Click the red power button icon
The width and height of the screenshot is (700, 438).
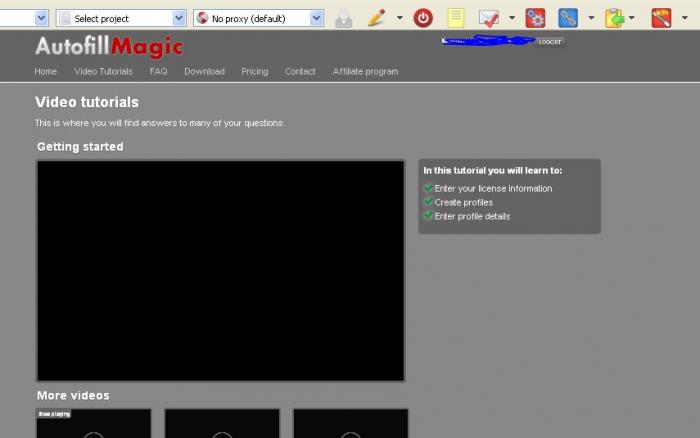423,18
